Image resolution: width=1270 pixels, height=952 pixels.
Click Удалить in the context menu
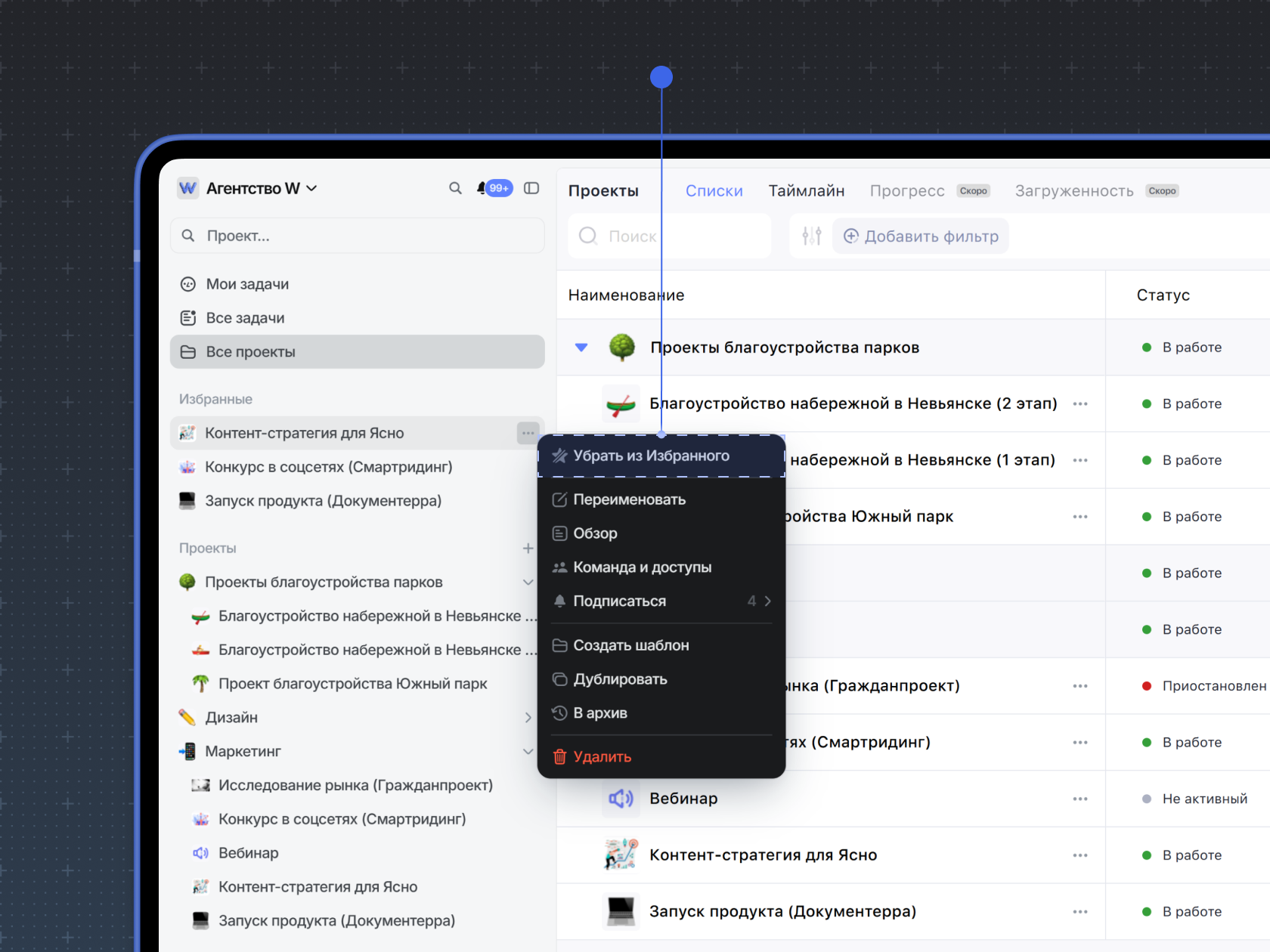click(x=602, y=757)
